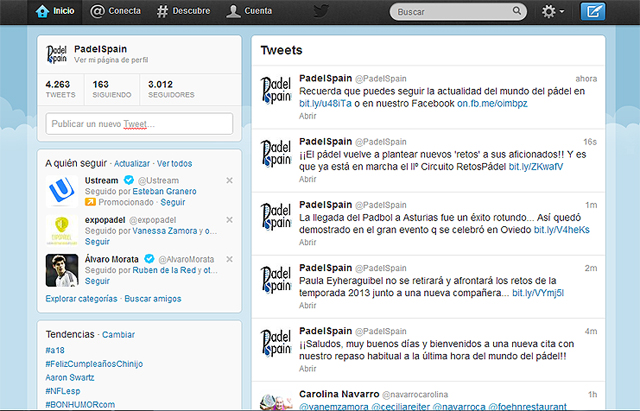Click Álvaro Morata avatar photo
The height and width of the screenshot is (411, 640).
coord(62,270)
